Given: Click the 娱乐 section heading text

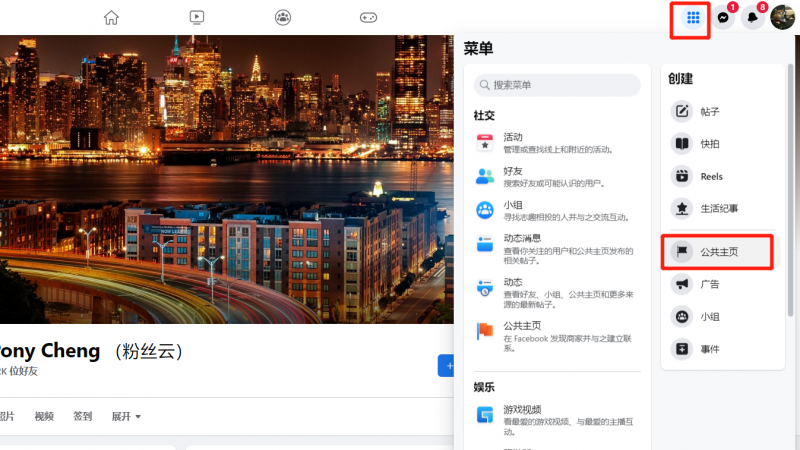Looking at the screenshot, I should [x=484, y=387].
